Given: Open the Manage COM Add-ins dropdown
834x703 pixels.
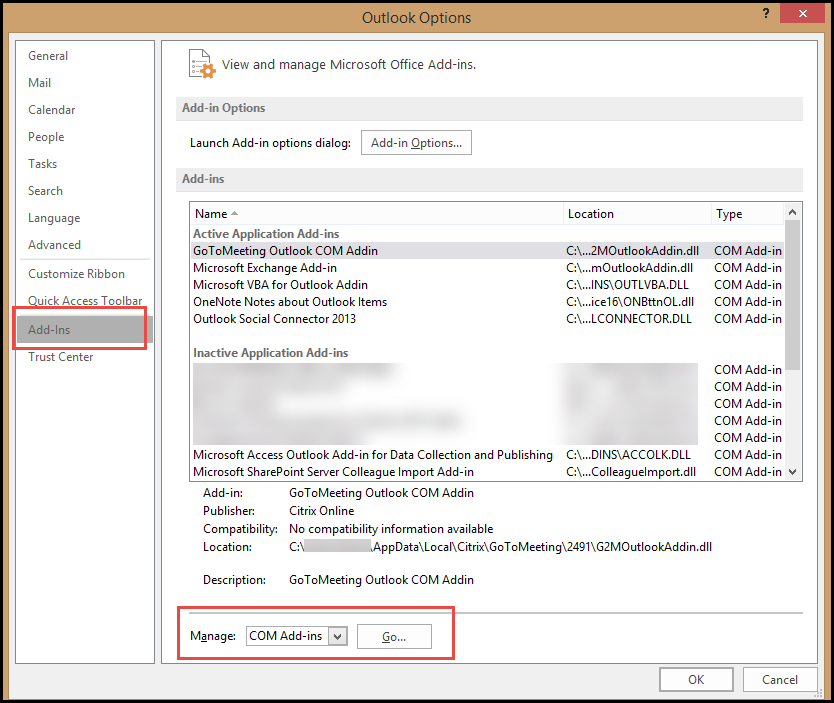Looking at the screenshot, I should click(x=336, y=636).
